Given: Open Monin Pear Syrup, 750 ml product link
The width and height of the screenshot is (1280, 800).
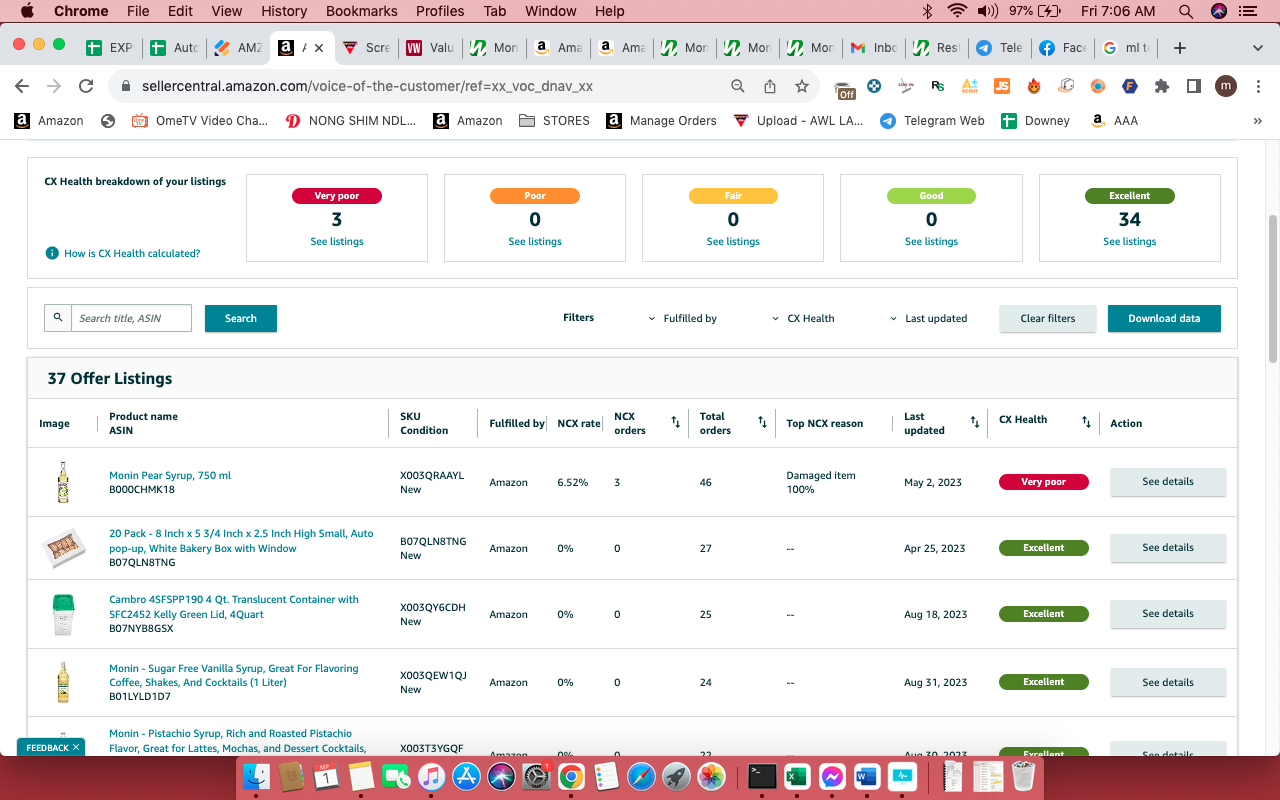Looking at the screenshot, I should (170, 475).
